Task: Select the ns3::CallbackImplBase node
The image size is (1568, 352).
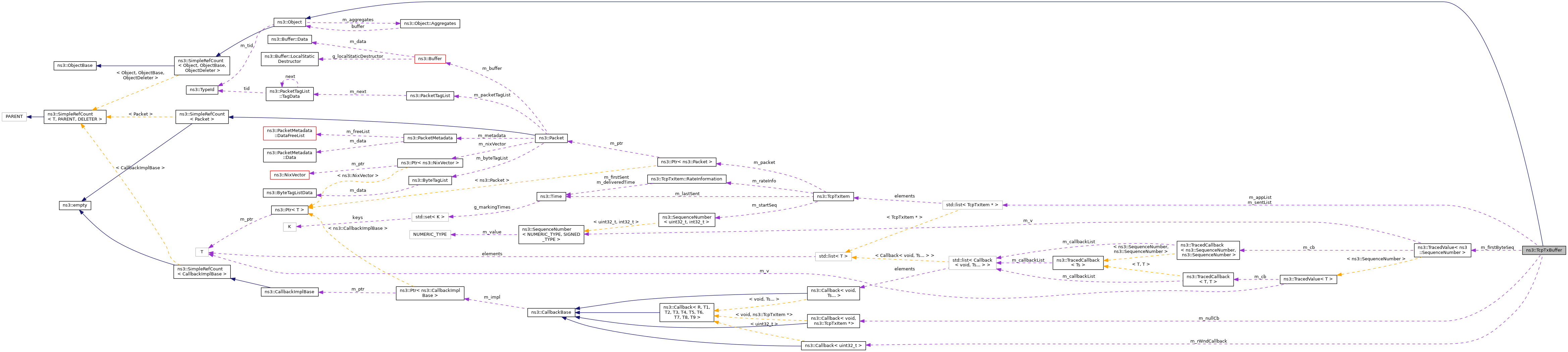Action: tap(290, 292)
